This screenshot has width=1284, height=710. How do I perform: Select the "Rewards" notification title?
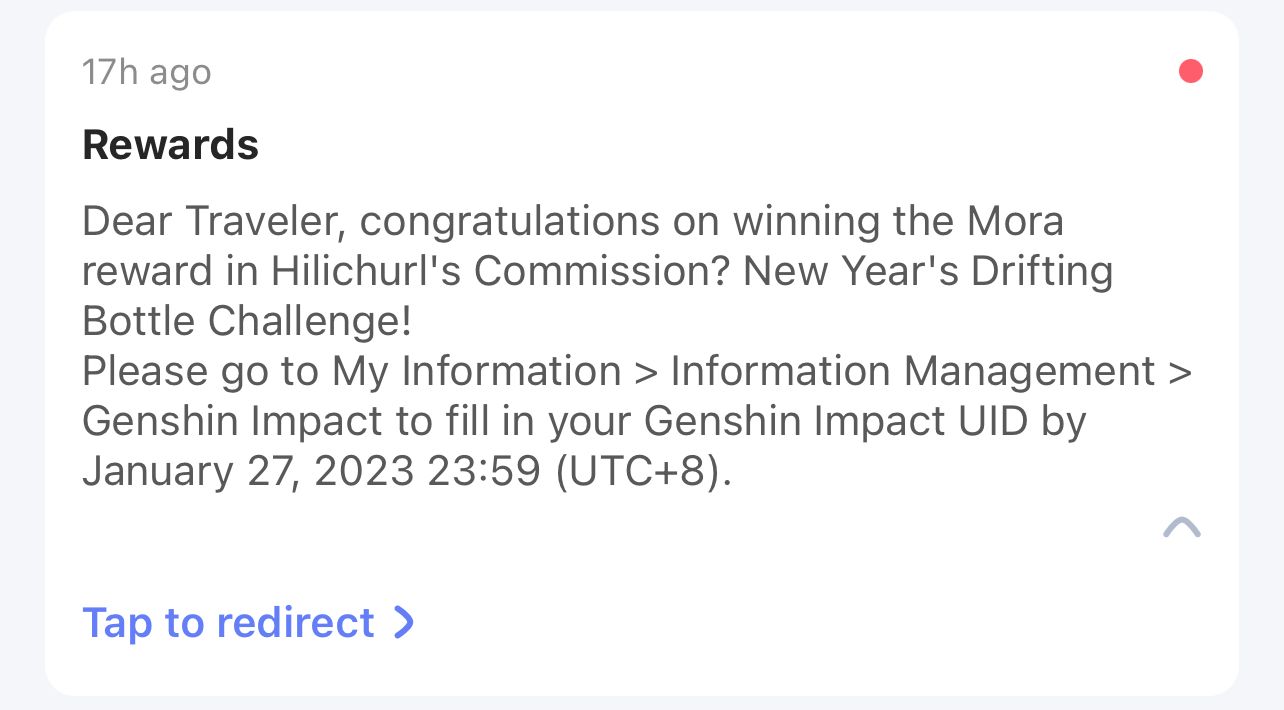click(170, 145)
